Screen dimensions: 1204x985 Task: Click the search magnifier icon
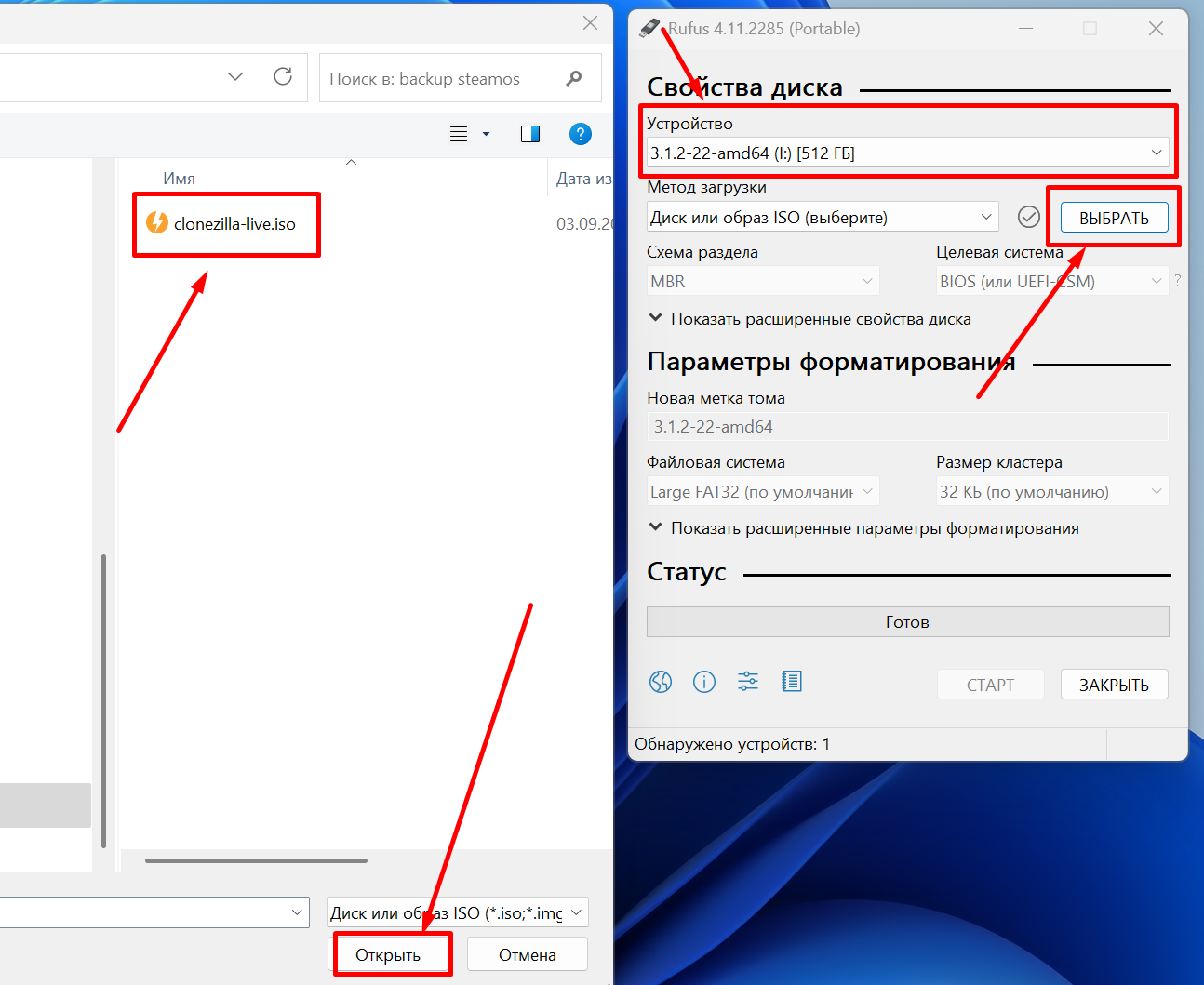574,78
